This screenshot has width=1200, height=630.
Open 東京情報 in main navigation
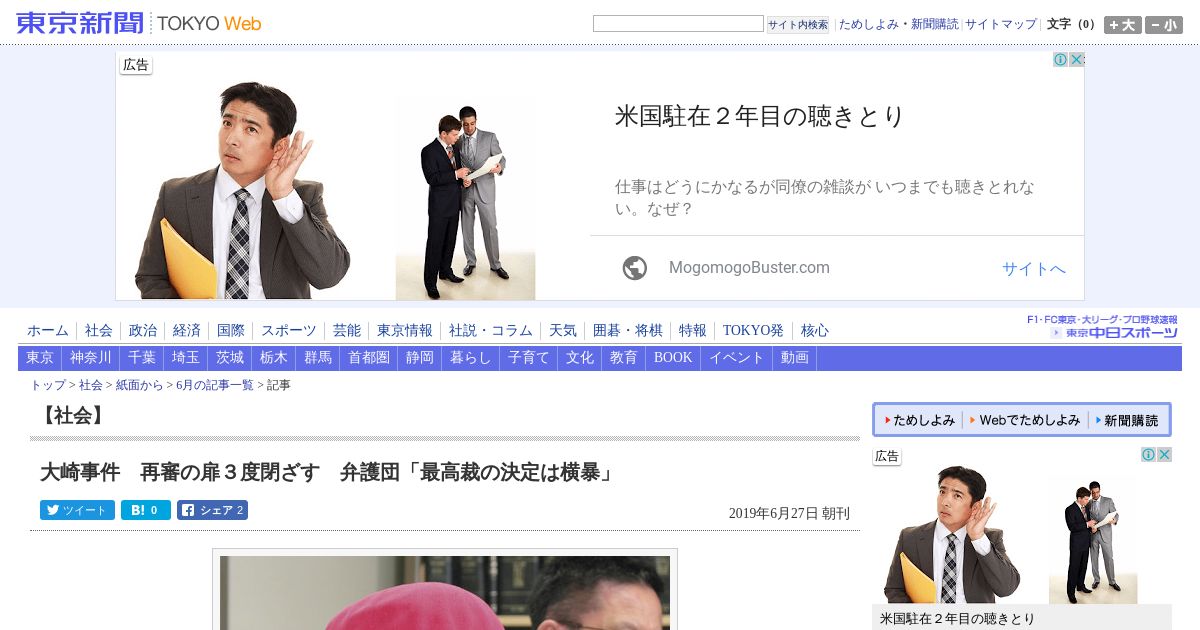[405, 330]
